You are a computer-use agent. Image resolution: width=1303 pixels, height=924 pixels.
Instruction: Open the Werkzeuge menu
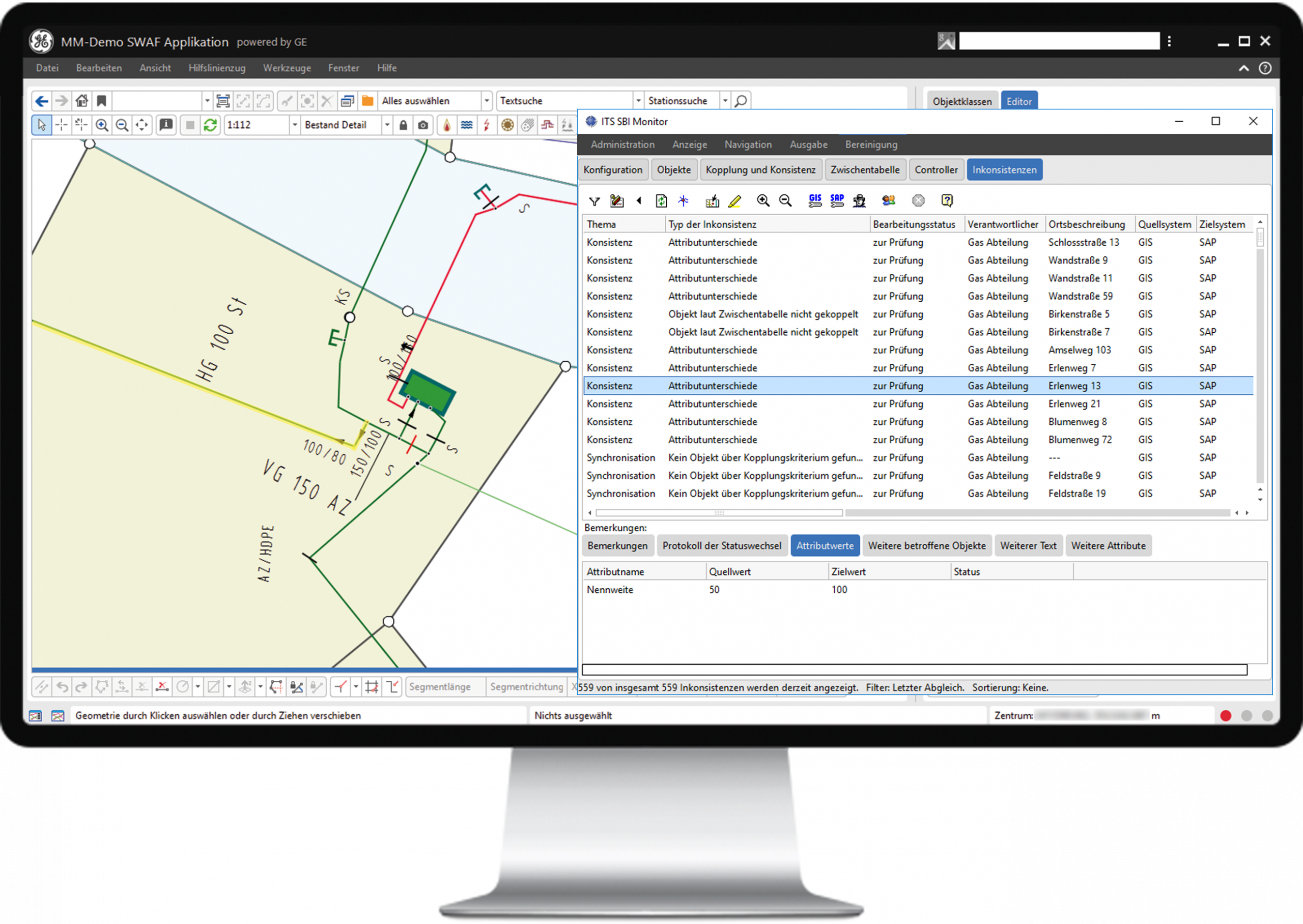287,68
